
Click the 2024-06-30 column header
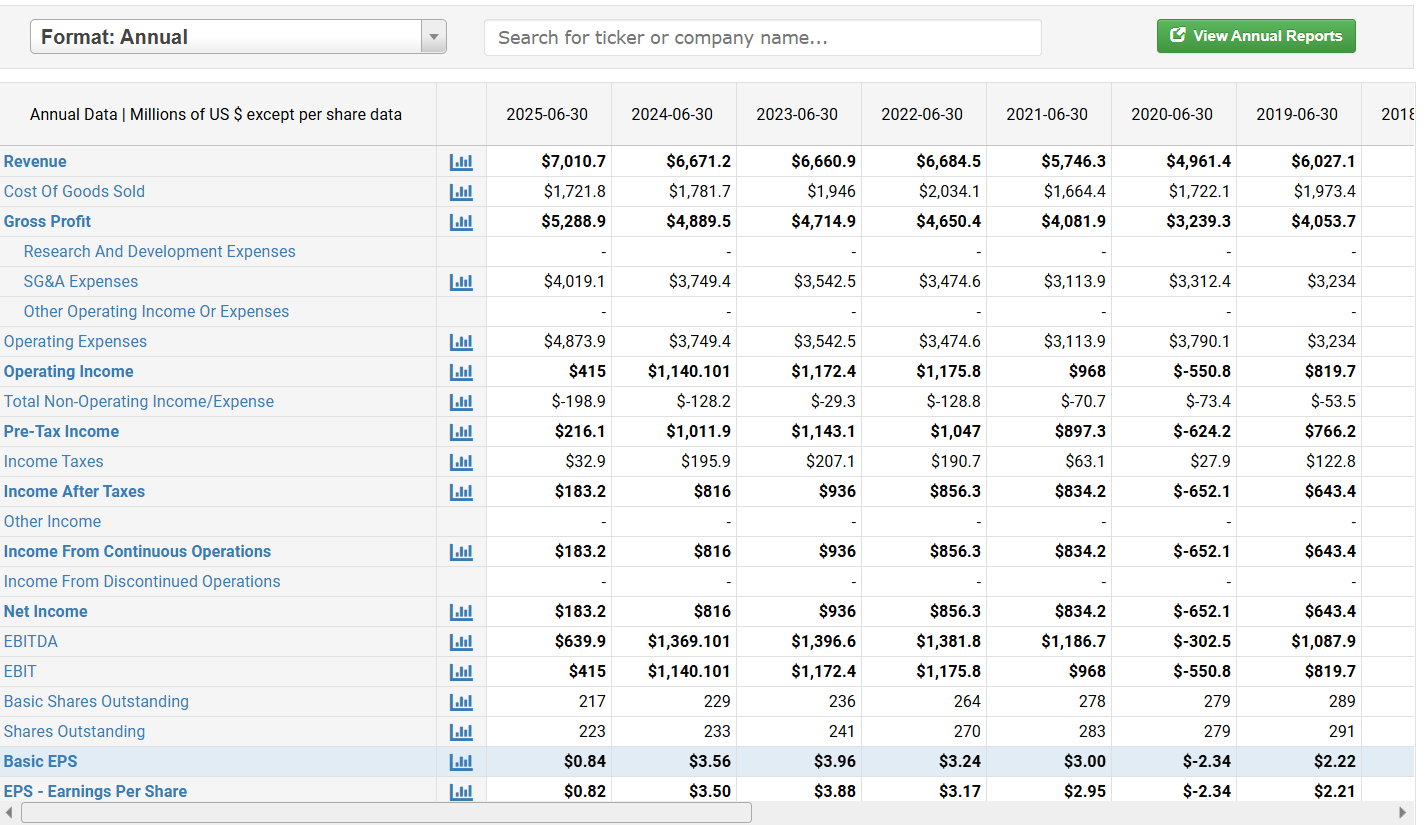click(x=673, y=114)
